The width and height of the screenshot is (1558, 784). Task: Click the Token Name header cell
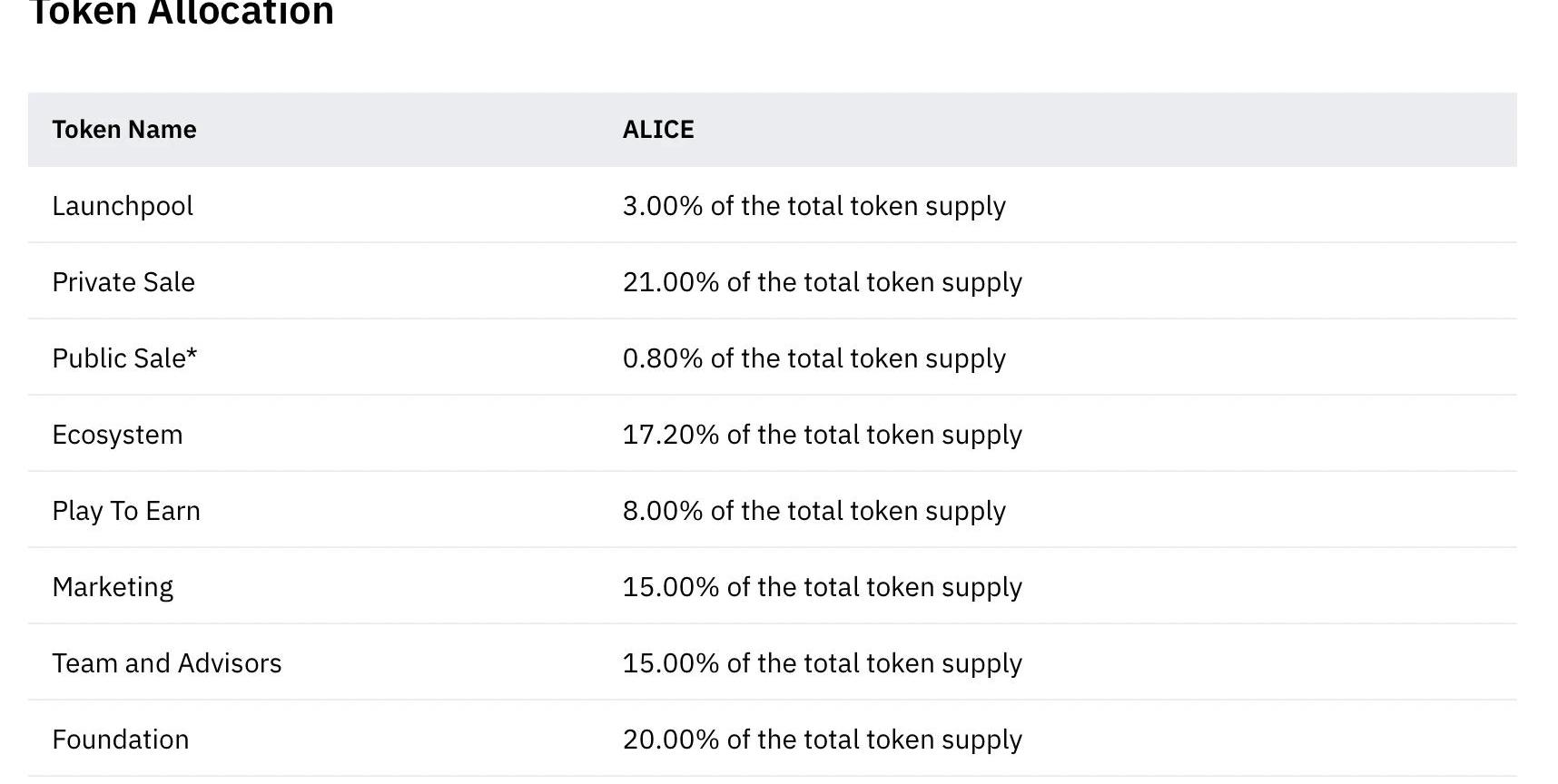[124, 130]
